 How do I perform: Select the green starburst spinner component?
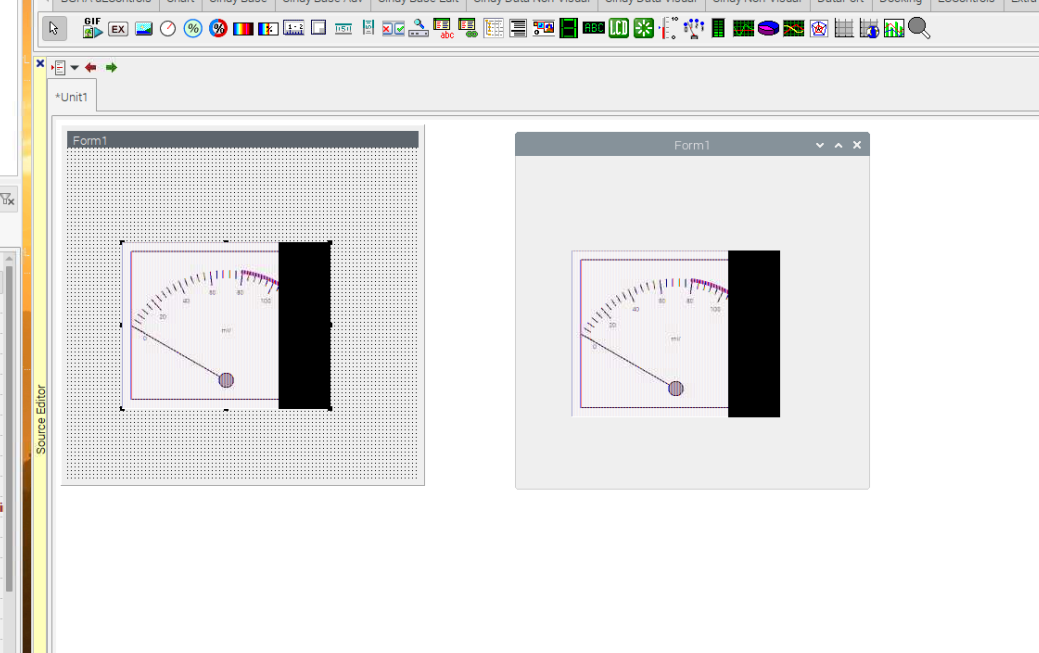click(643, 29)
